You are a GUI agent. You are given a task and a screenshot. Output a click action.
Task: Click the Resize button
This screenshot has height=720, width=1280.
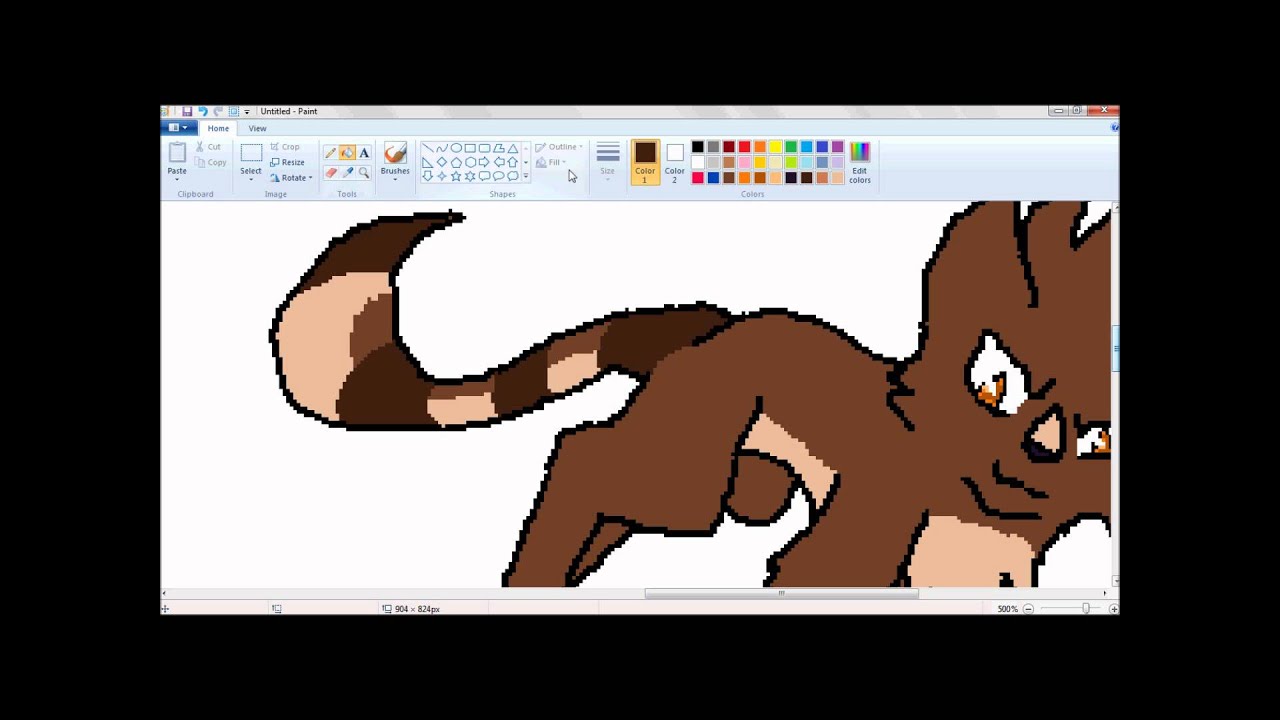tap(287, 162)
